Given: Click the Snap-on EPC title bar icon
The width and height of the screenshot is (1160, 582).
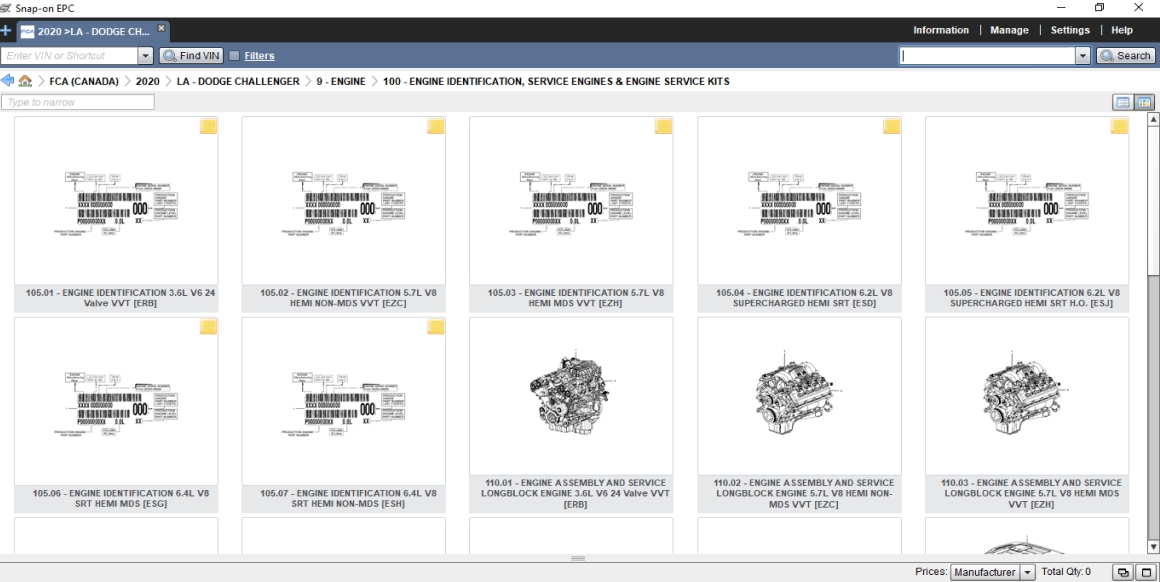Looking at the screenshot, I should (x=6, y=8).
